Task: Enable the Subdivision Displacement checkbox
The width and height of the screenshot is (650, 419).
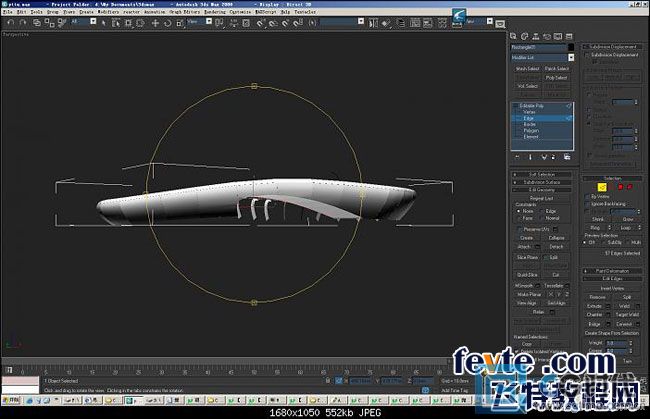Action: pos(587,55)
